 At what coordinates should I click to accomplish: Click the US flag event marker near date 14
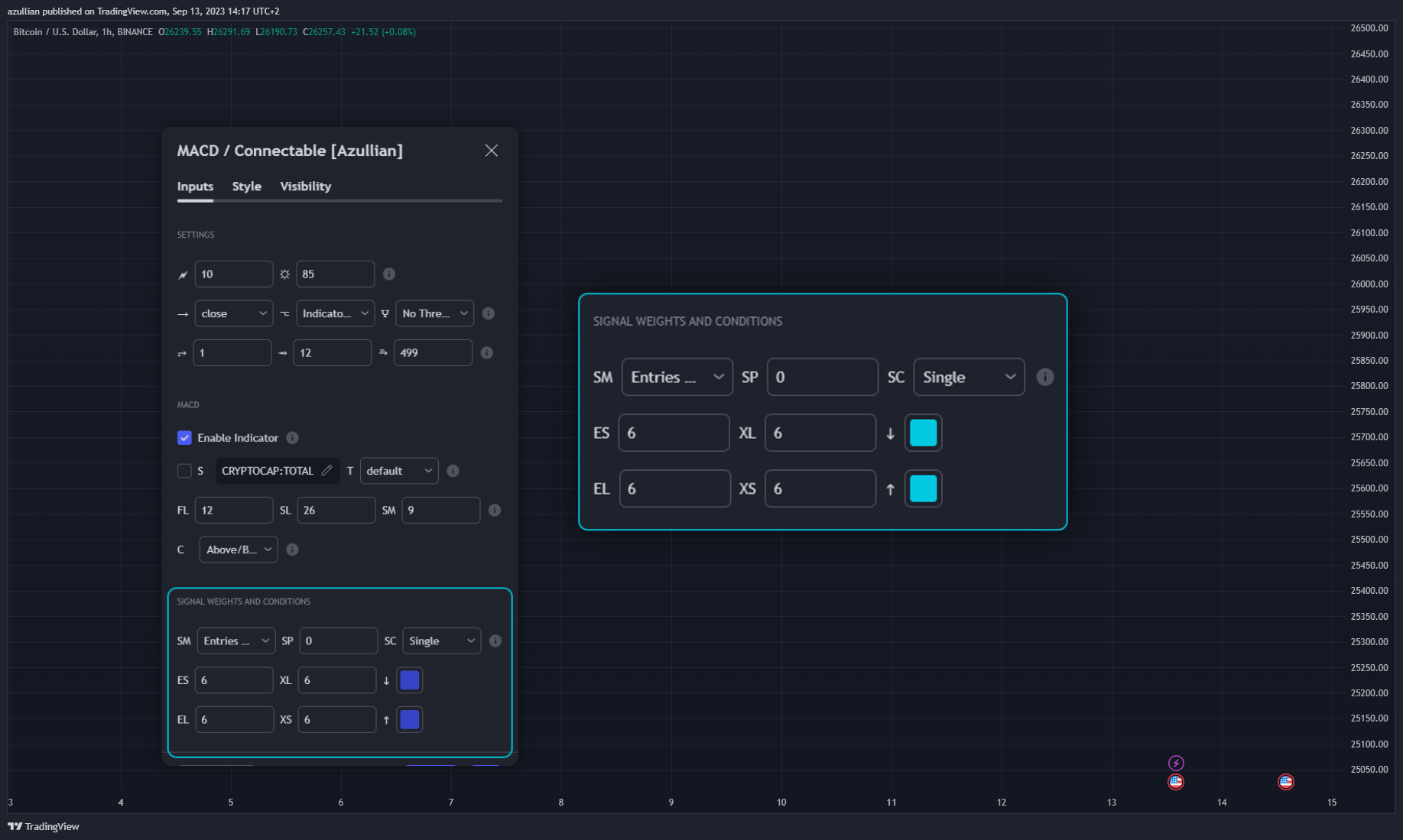(1286, 781)
